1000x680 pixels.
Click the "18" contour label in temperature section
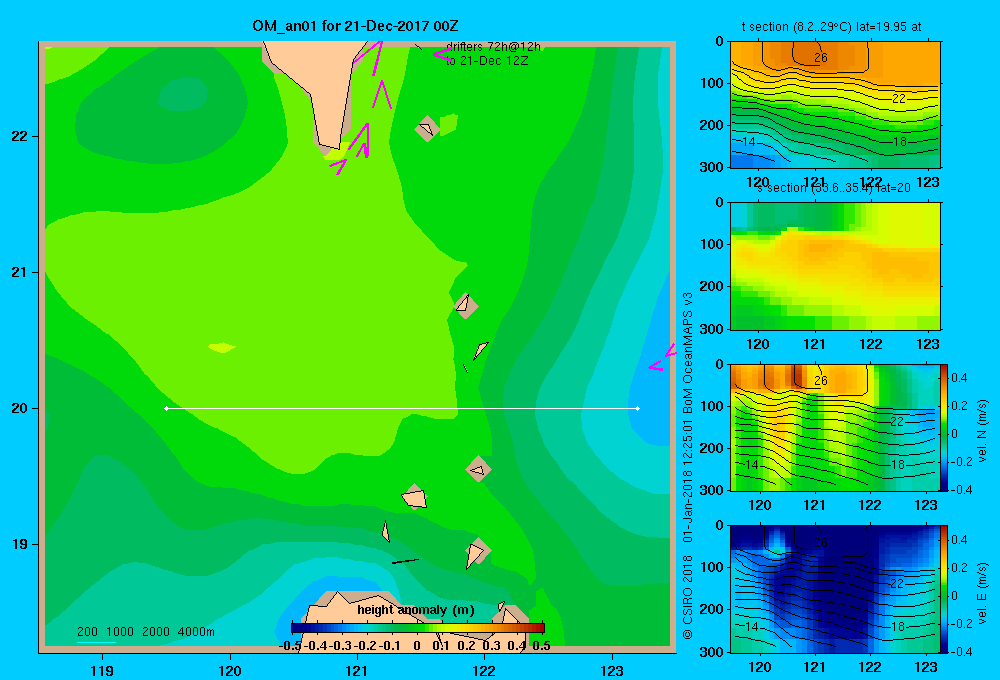899,142
